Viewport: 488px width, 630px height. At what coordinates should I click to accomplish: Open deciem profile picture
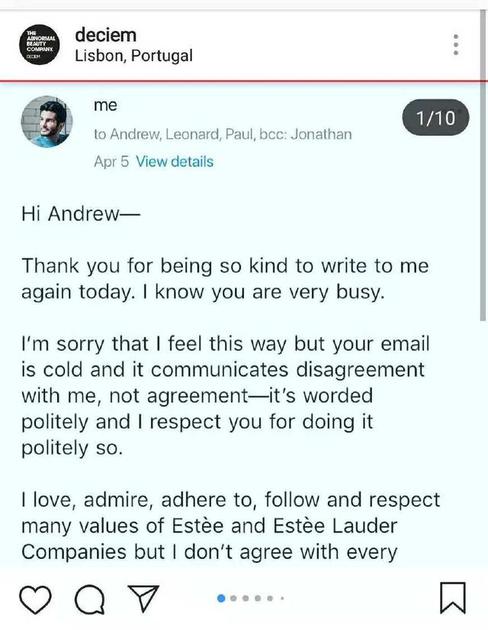coord(39,44)
